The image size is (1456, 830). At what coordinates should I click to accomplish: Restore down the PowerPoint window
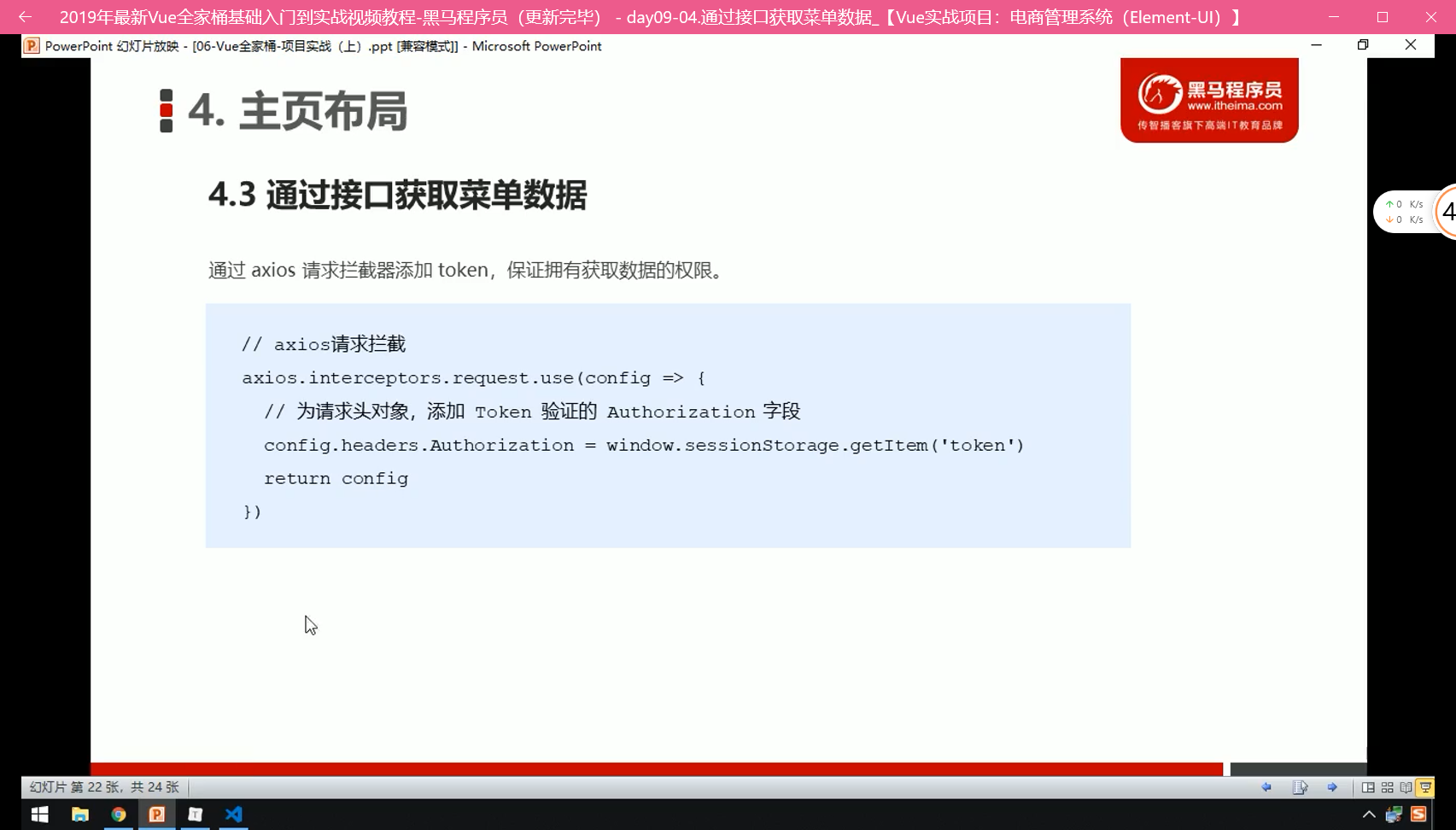(x=1363, y=45)
